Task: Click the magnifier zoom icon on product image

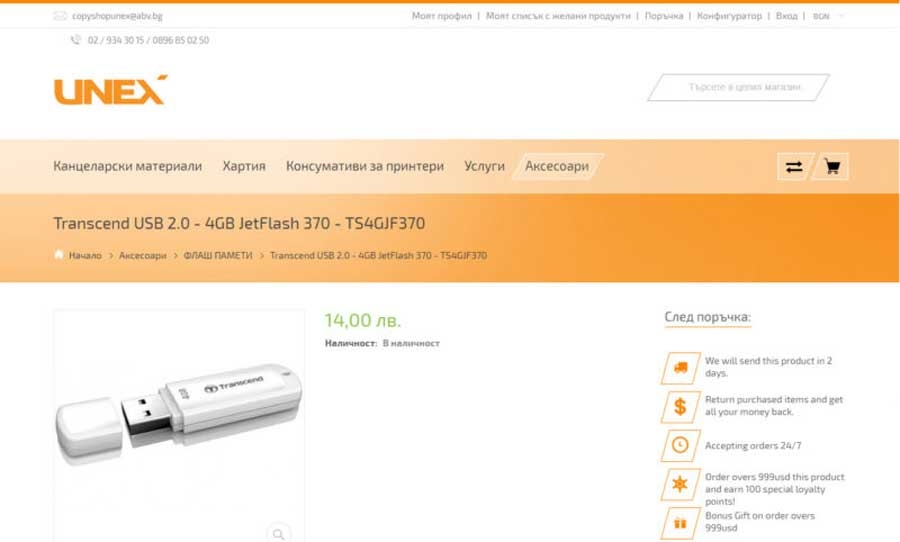Action: click(278, 533)
